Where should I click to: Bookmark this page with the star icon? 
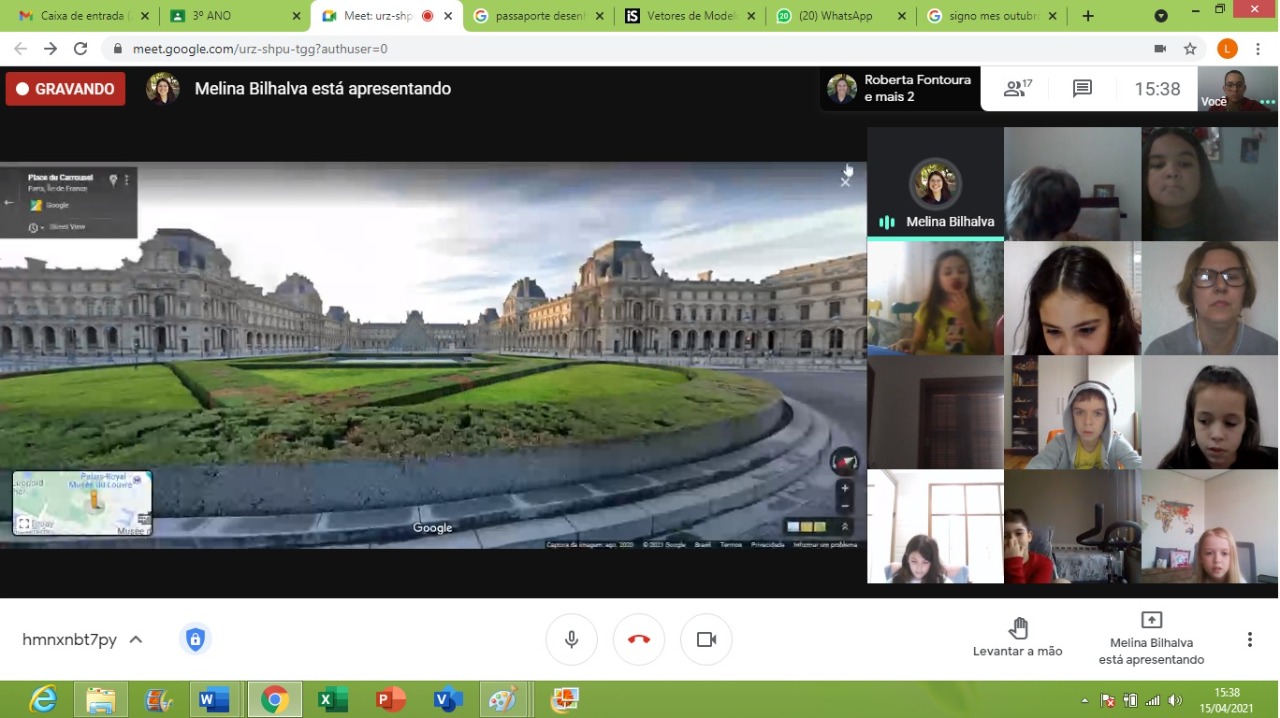pos(1190,49)
